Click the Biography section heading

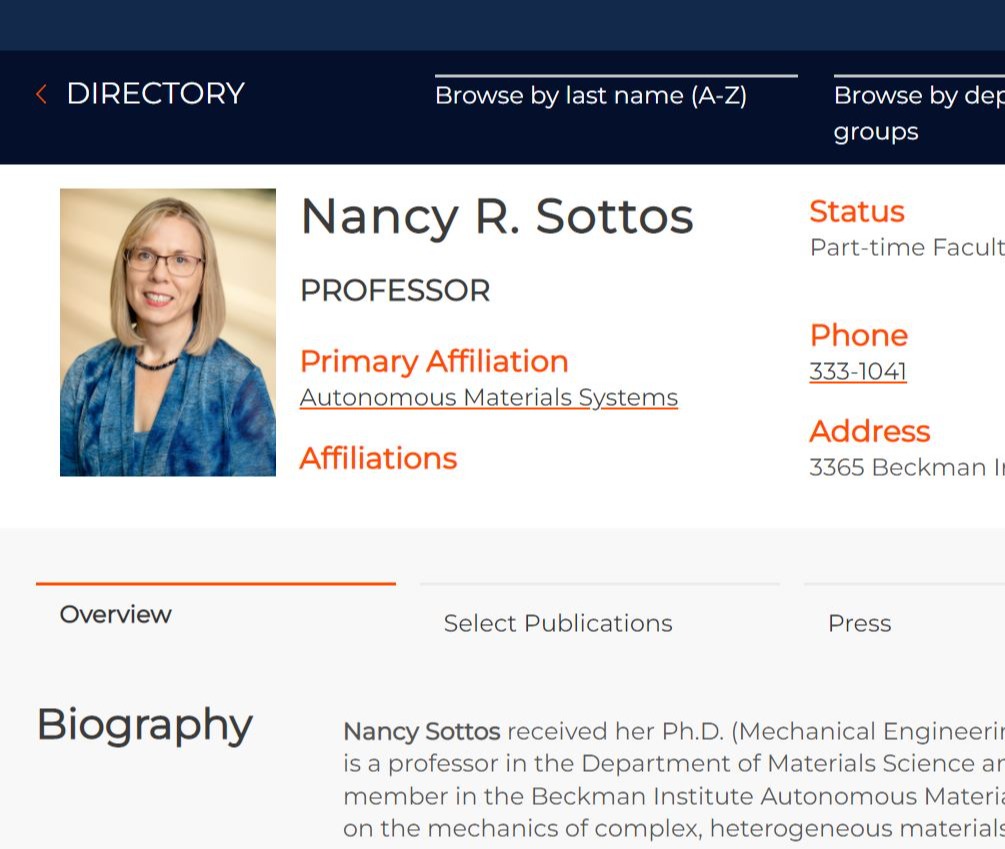point(145,725)
